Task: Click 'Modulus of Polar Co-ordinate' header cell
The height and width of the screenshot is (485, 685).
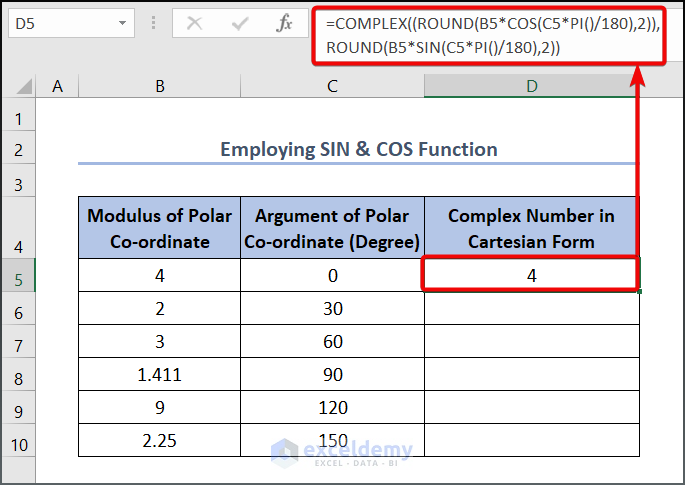Action: coord(159,228)
